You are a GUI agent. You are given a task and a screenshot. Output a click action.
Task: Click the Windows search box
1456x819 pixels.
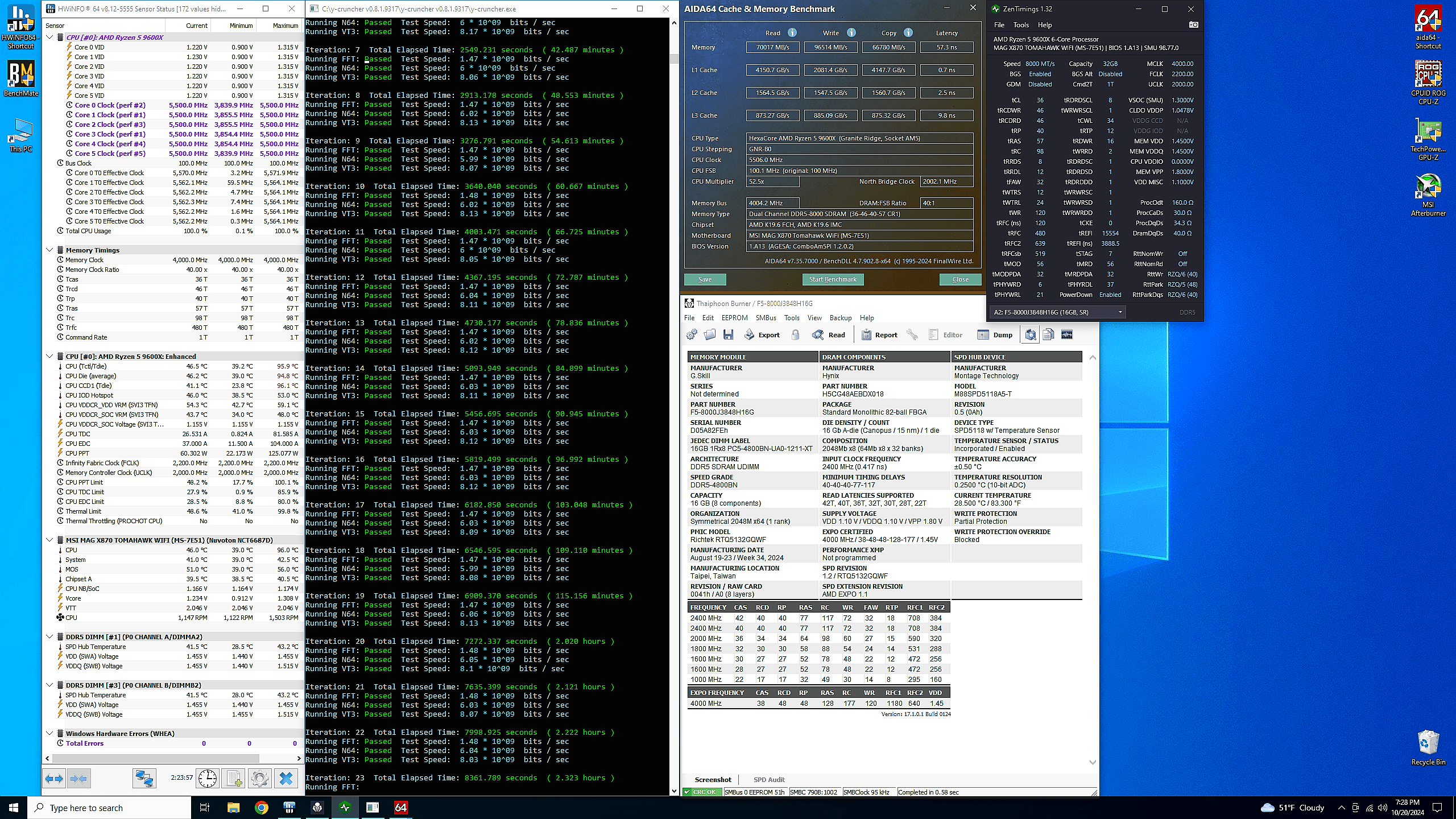(109, 808)
